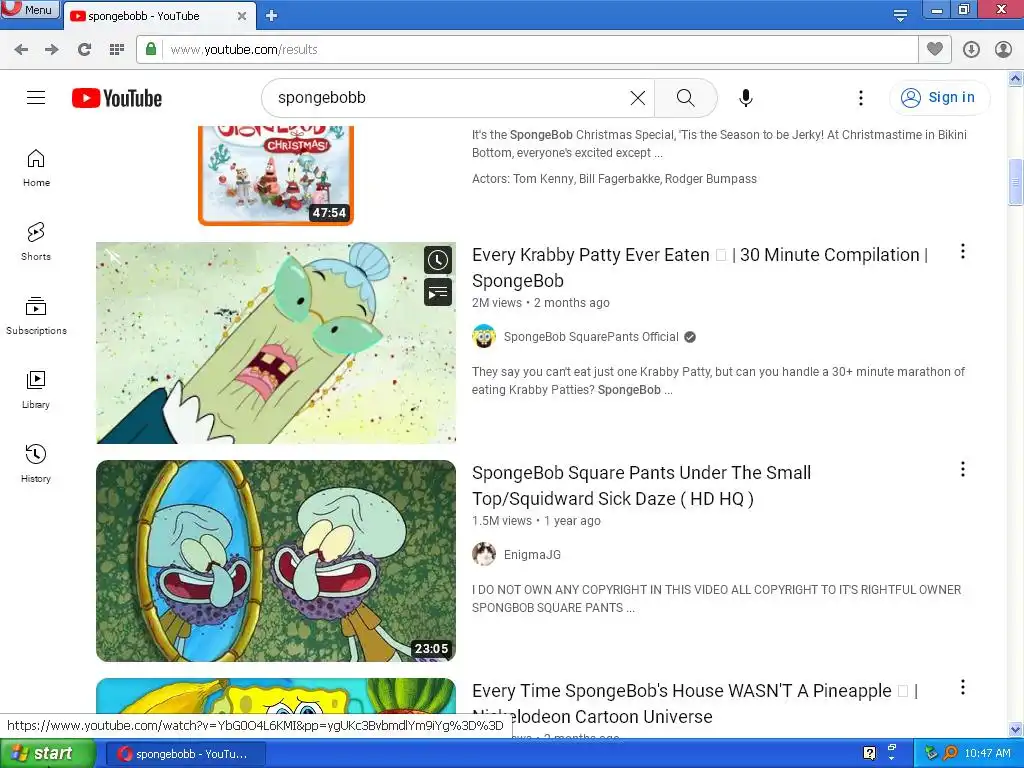1024x768 pixels.
Task: Click the help question mark tray icon
Action: pos(869,754)
